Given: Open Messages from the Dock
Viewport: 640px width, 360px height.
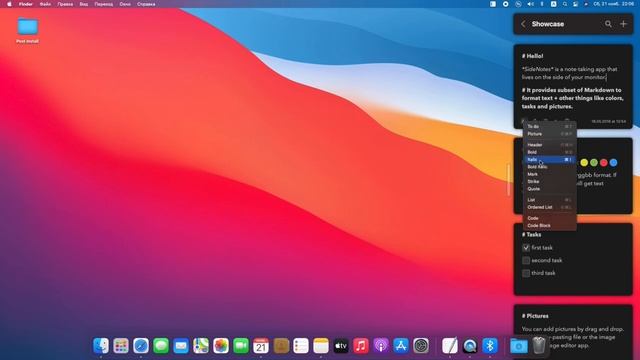Looking at the screenshot, I should click(161, 346).
